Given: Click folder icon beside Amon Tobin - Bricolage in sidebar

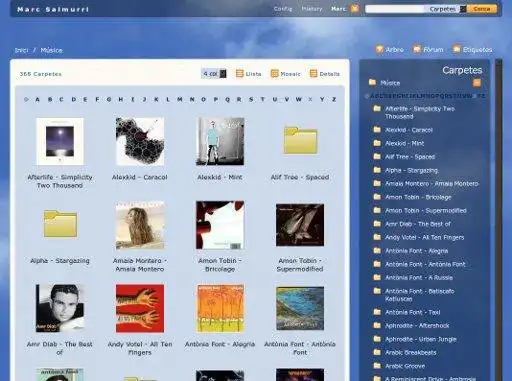Looking at the screenshot, I should [377, 197].
